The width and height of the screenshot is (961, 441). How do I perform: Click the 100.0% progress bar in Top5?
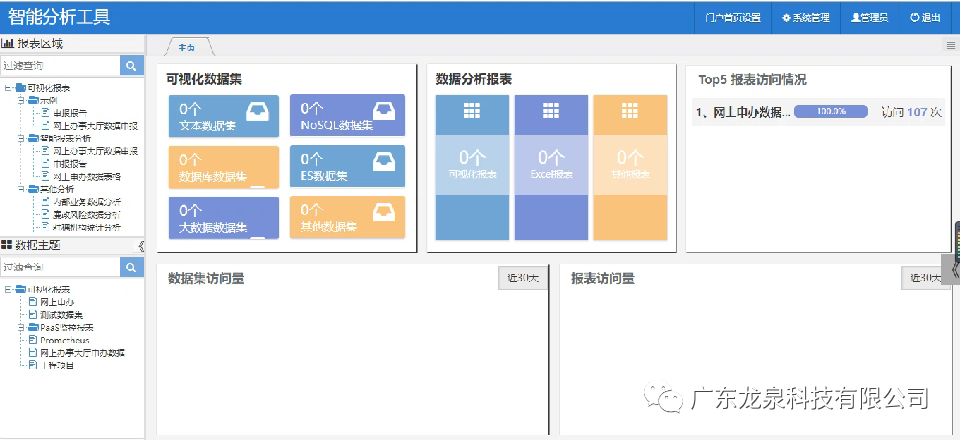830,112
